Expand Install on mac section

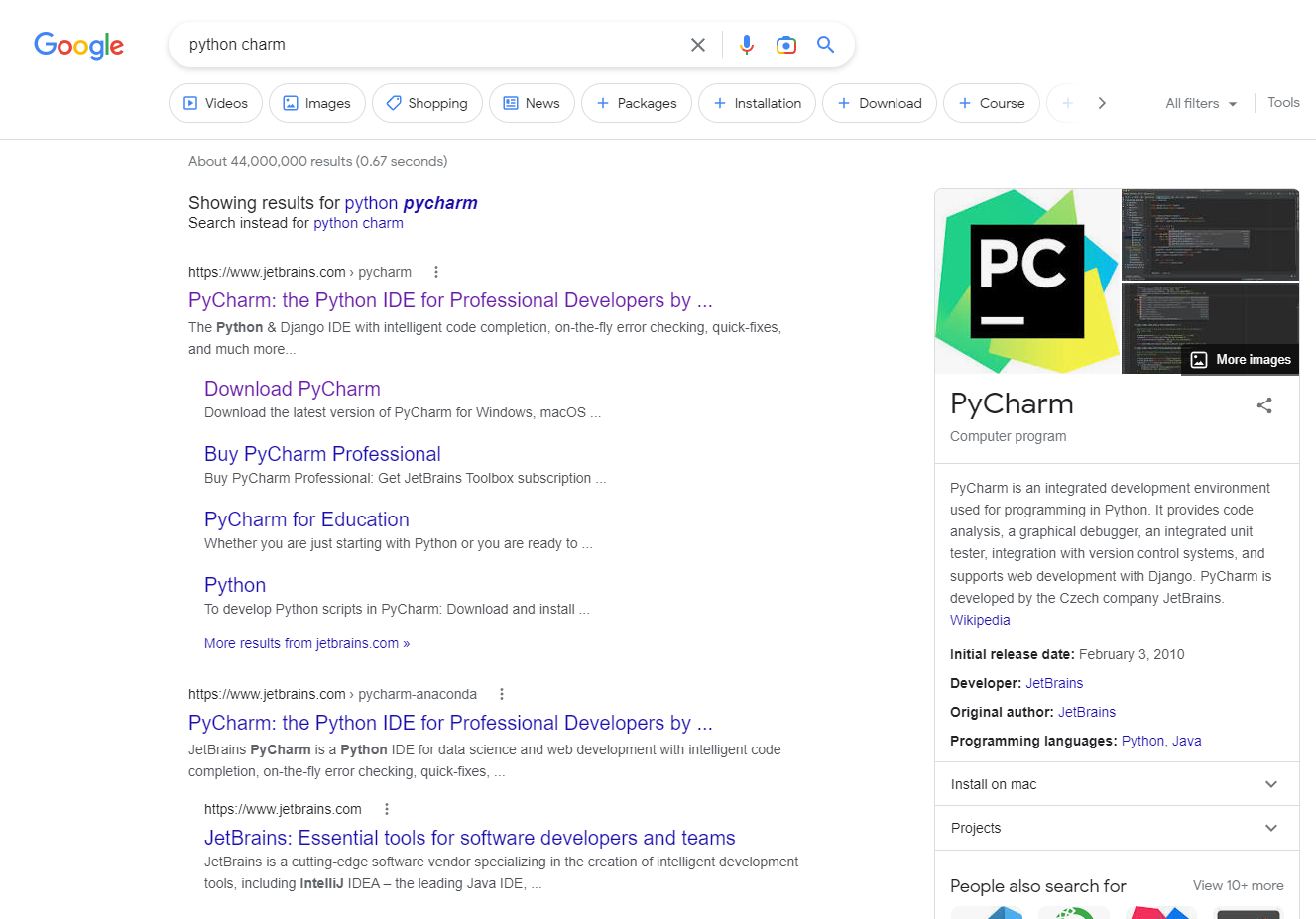[x=1117, y=784]
